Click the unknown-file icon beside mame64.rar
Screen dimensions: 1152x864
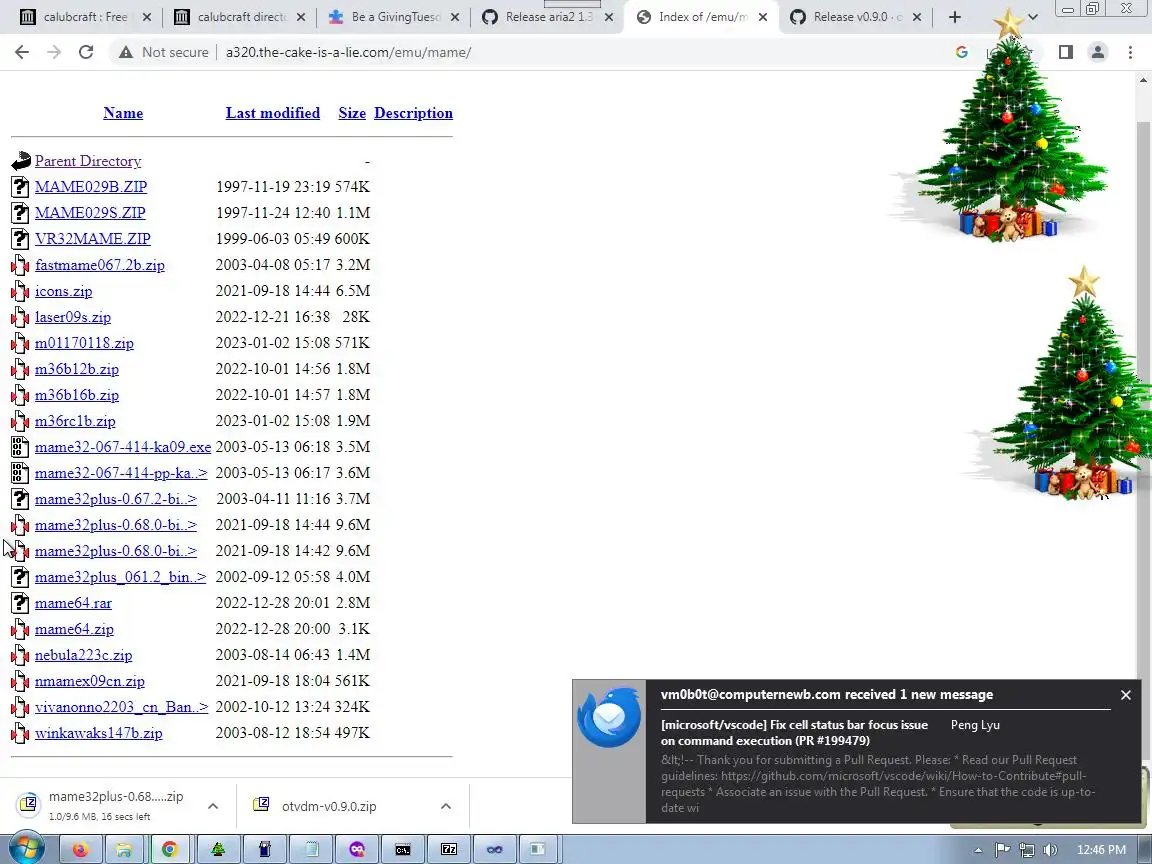click(x=21, y=603)
